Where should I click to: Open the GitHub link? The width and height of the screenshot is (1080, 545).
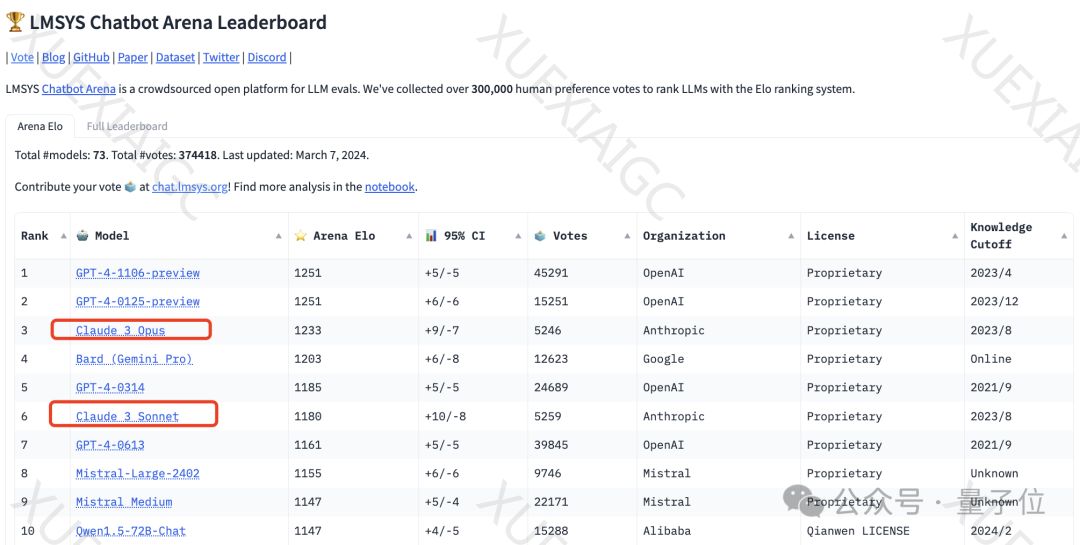click(91, 58)
